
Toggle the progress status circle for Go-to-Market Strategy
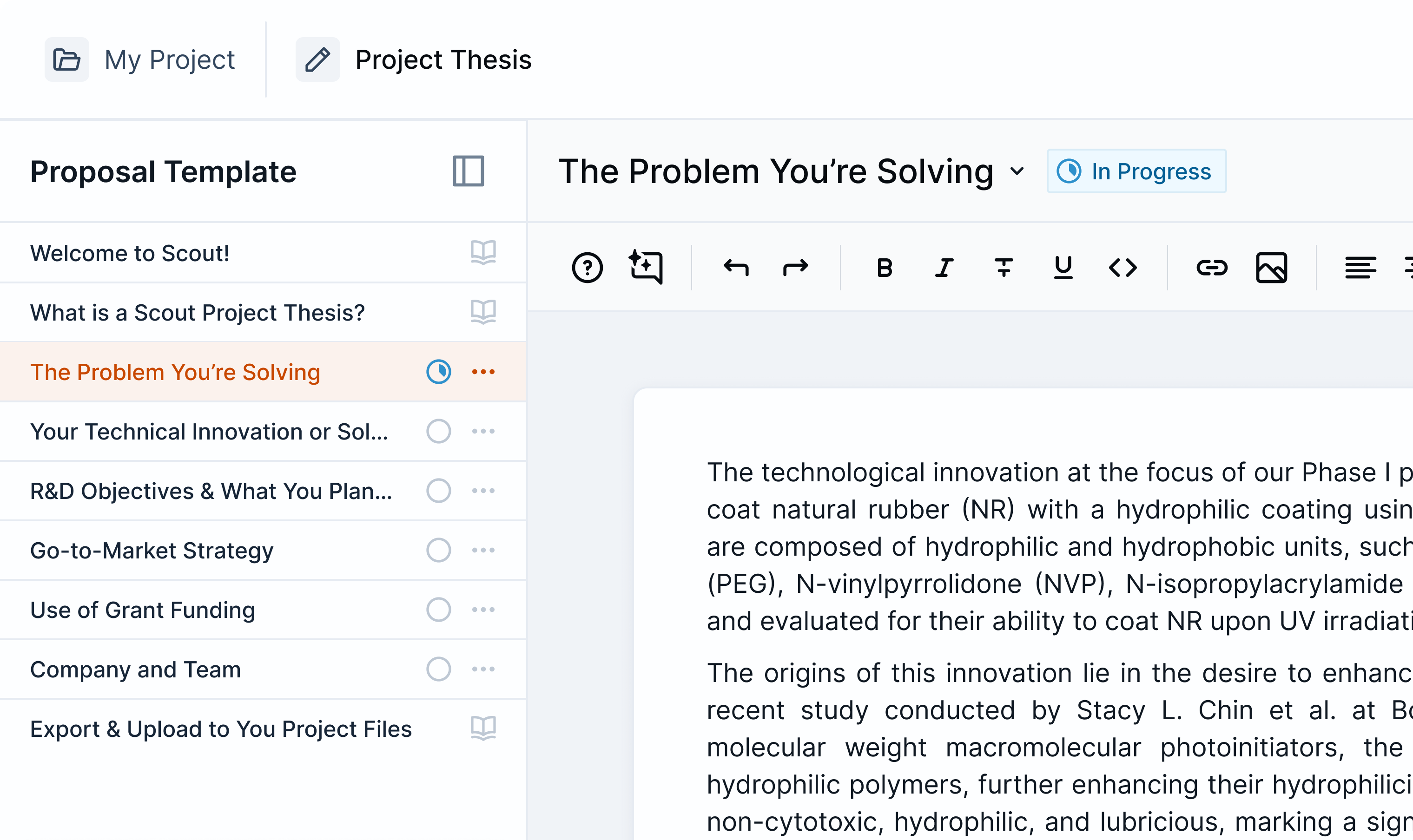pos(437,550)
